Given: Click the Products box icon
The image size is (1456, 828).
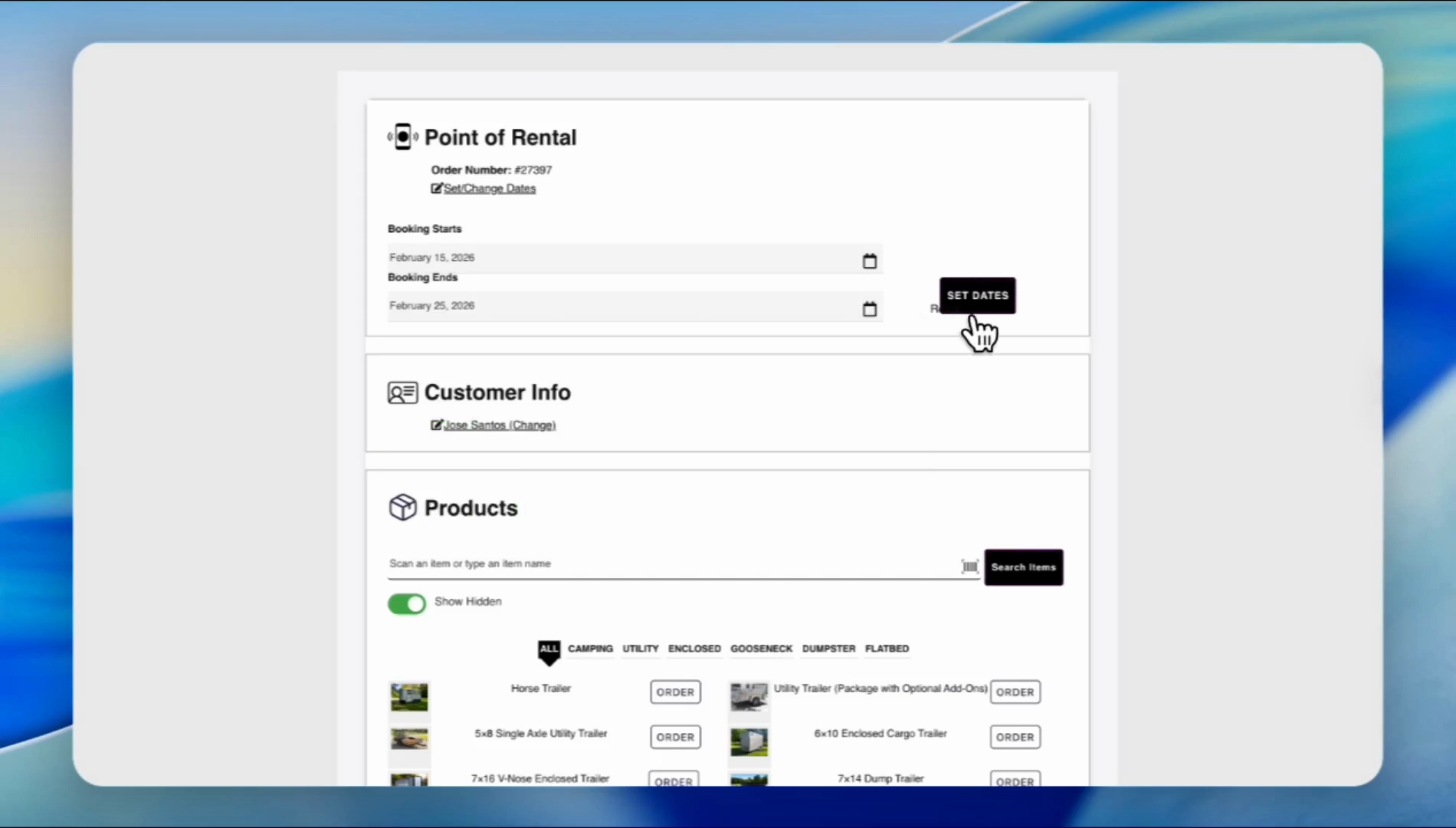Looking at the screenshot, I should 402,508.
